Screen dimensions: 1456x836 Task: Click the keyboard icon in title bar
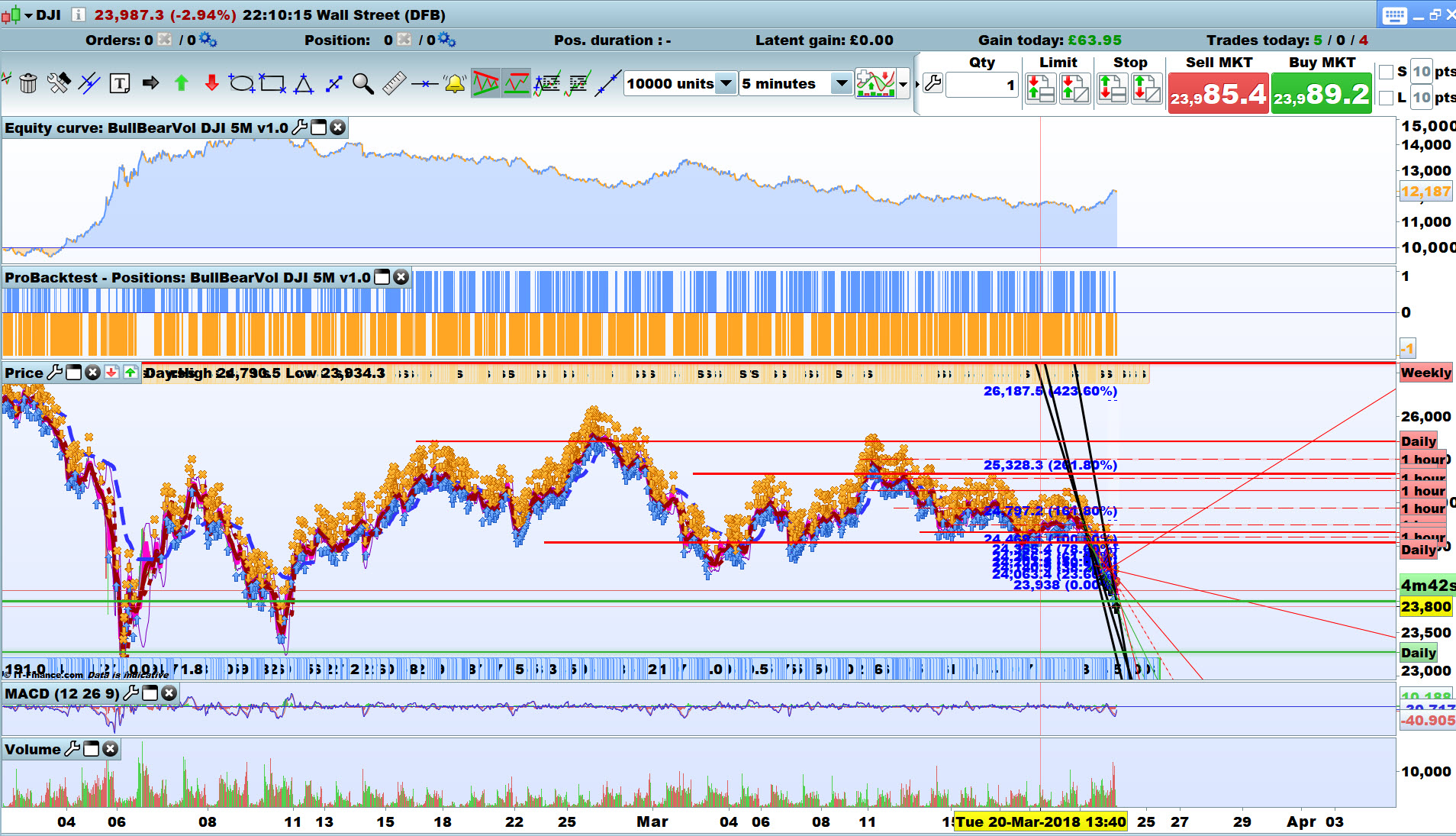1394,15
